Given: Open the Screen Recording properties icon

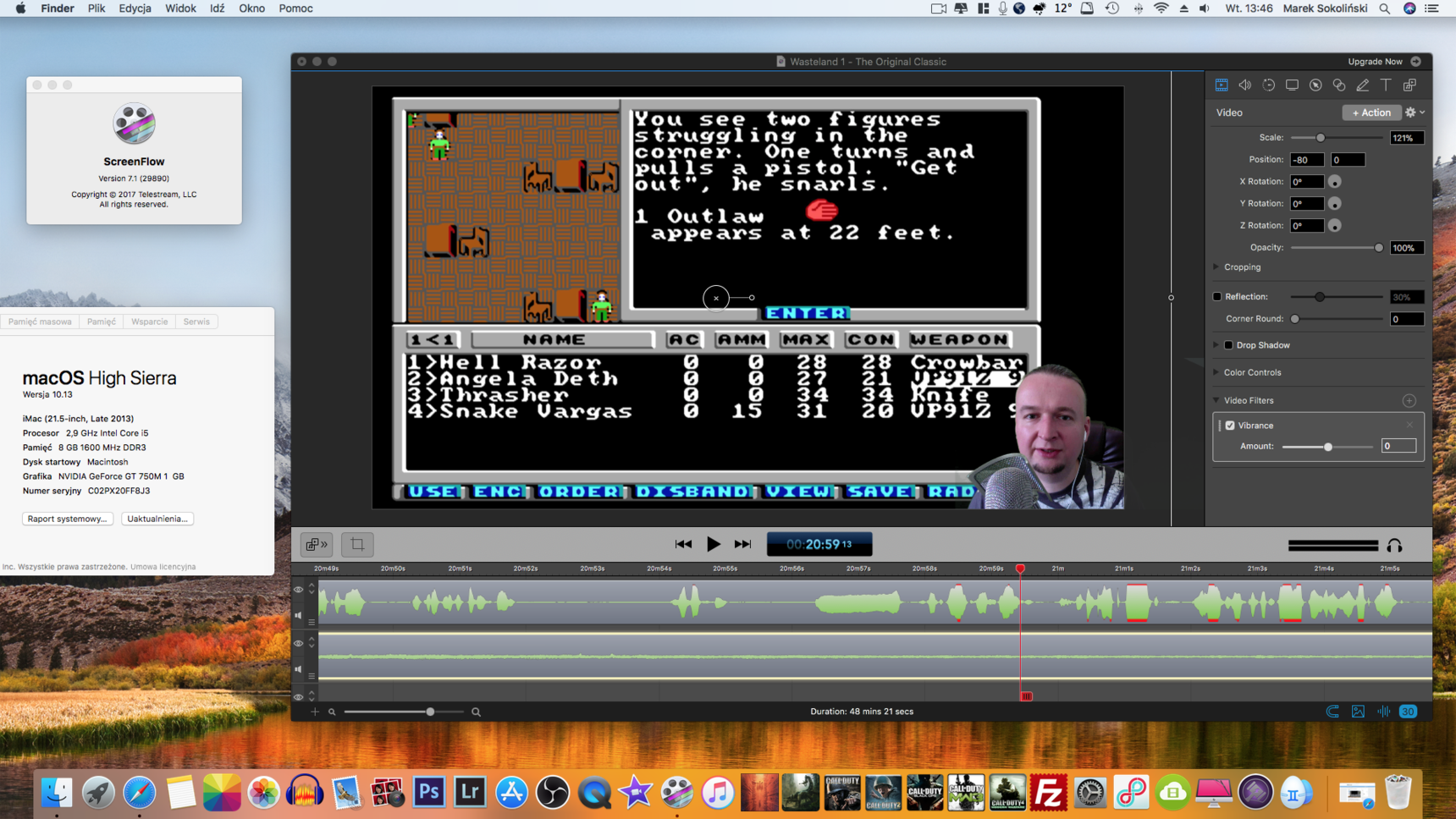Looking at the screenshot, I should coord(1292,85).
